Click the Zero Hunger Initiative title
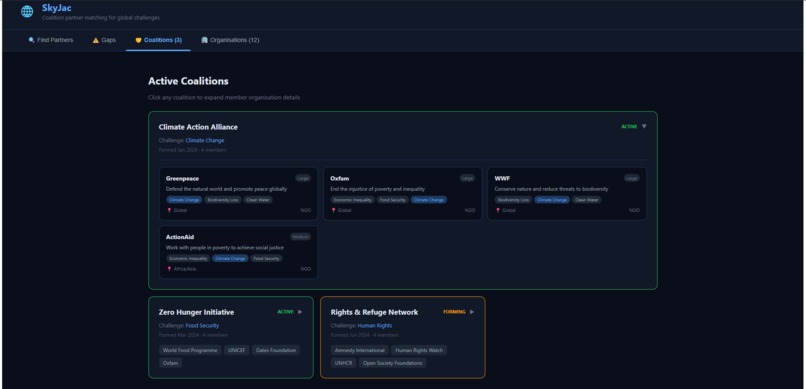The height and width of the screenshot is (389, 806). click(x=196, y=312)
